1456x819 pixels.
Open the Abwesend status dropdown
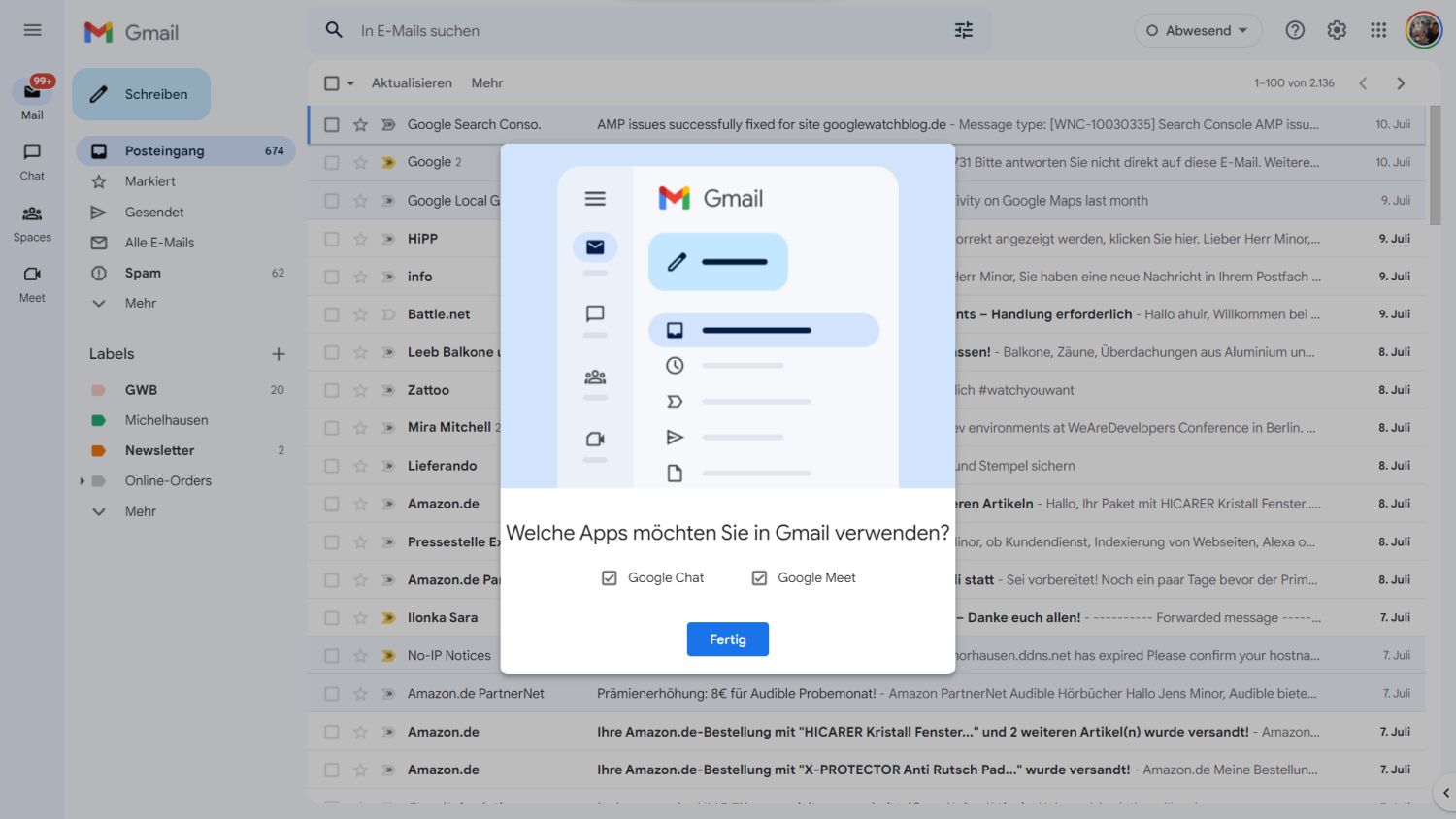click(1198, 30)
